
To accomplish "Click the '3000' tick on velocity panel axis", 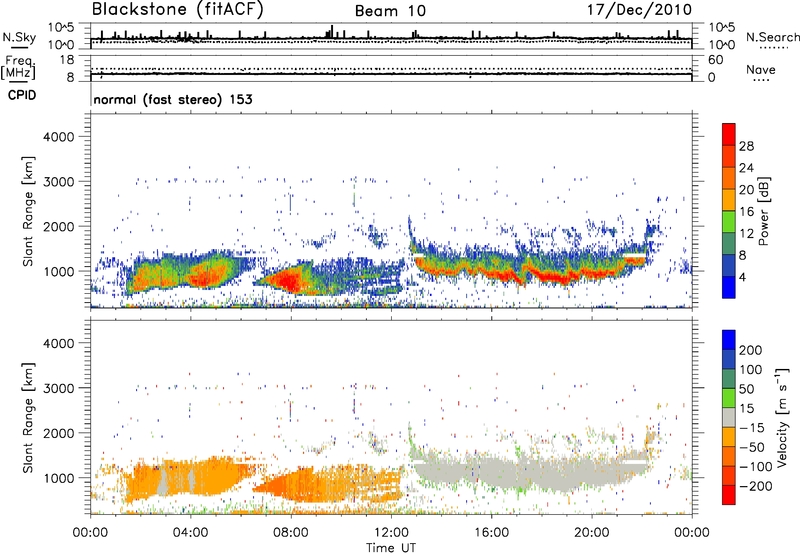I will click(58, 388).
